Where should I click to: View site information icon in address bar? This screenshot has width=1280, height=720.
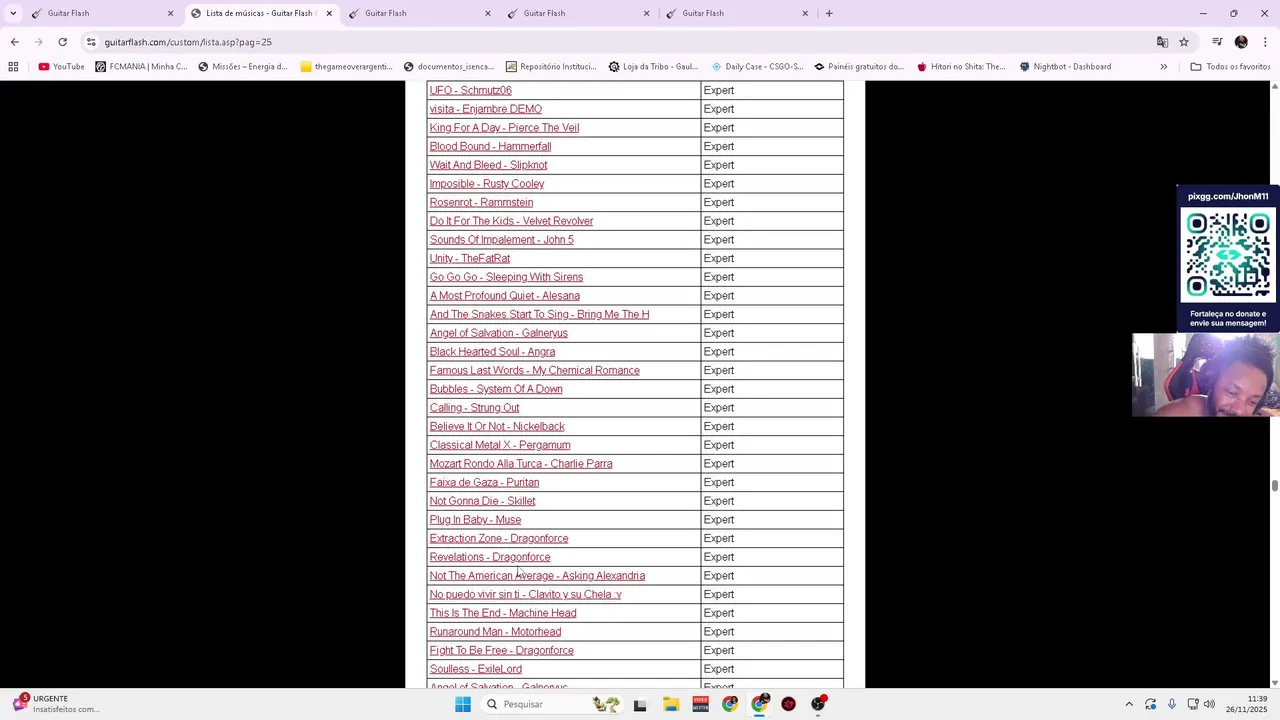[91, 42]
